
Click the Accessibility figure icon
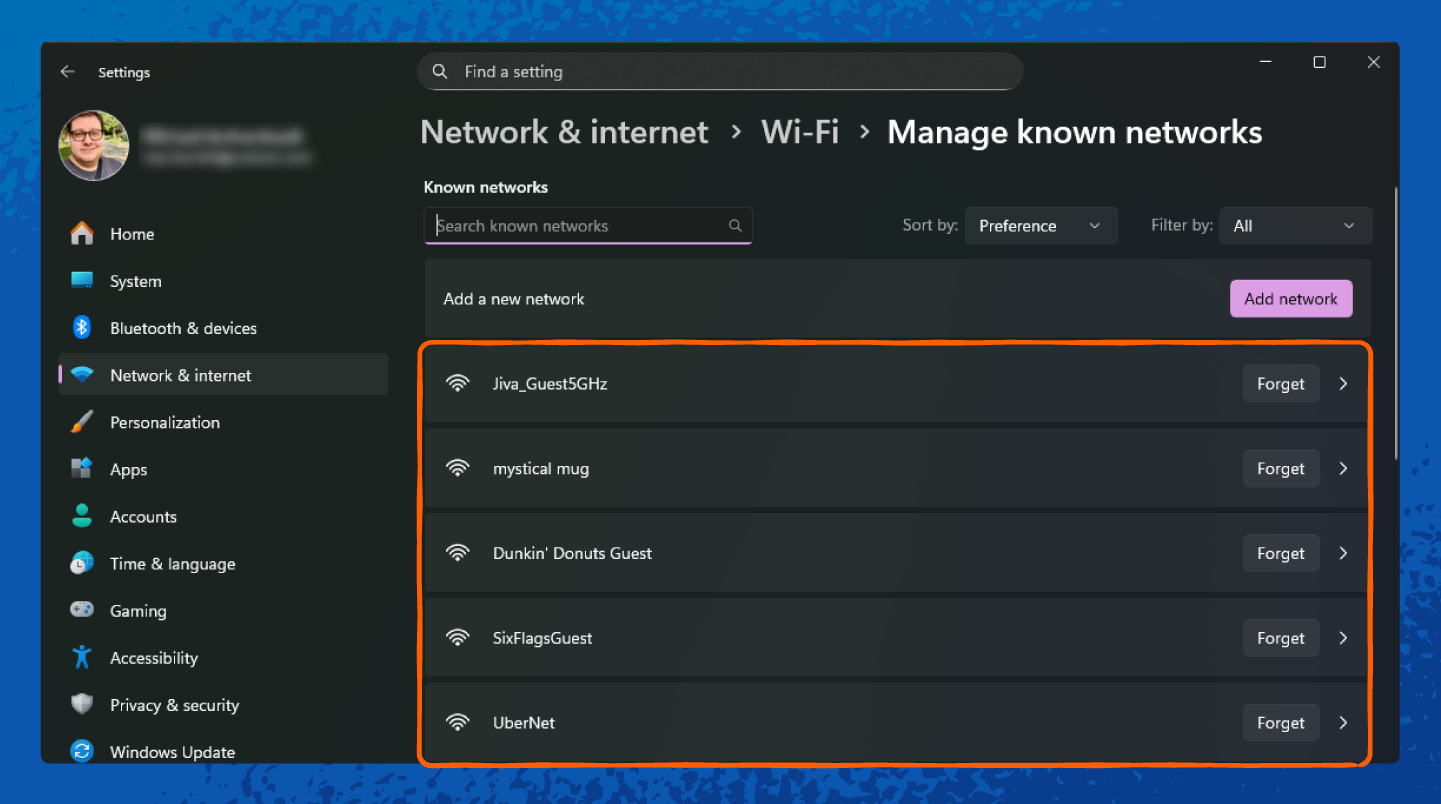coord(82,657)
